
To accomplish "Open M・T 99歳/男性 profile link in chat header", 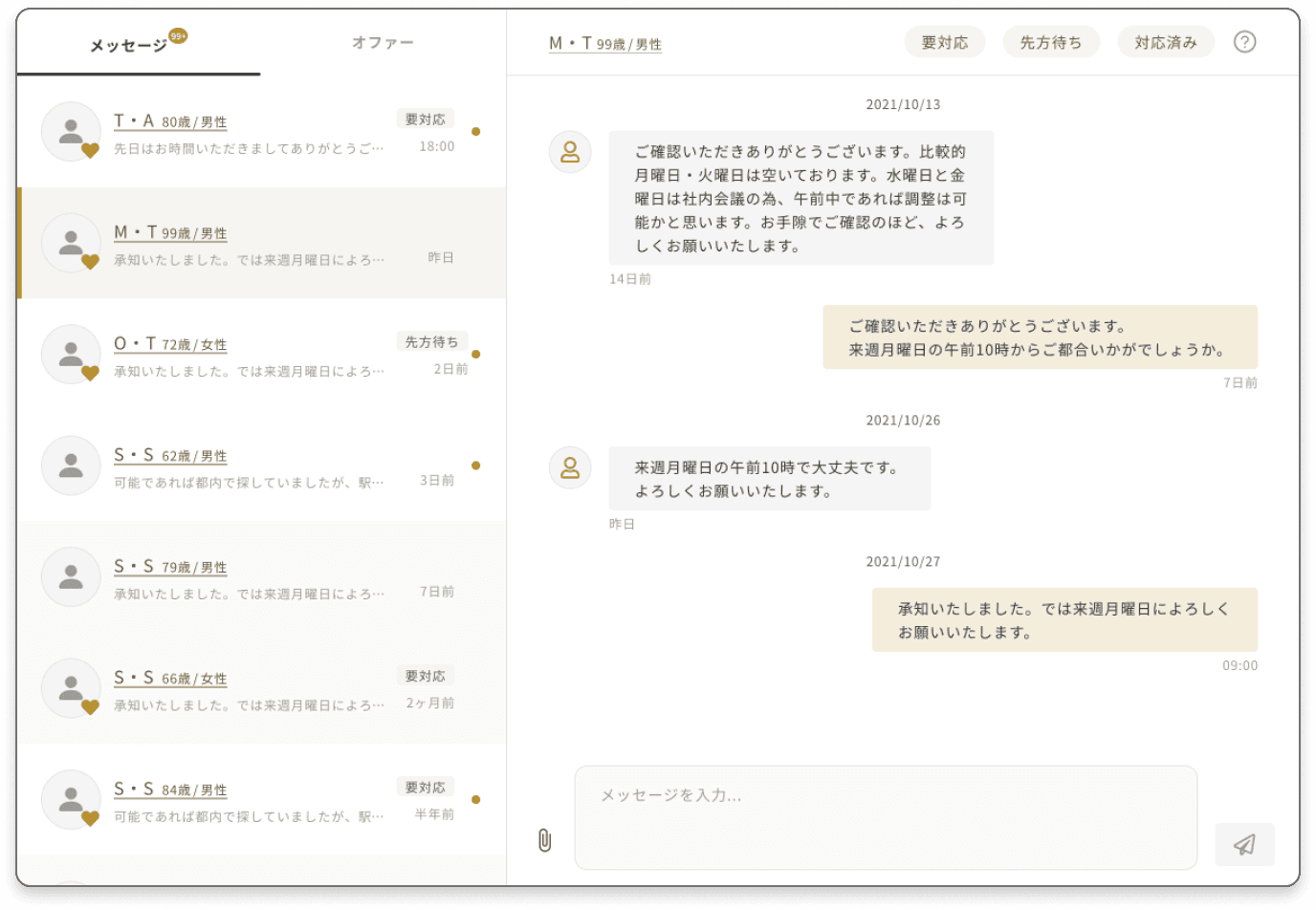I will tap(605, 44).
